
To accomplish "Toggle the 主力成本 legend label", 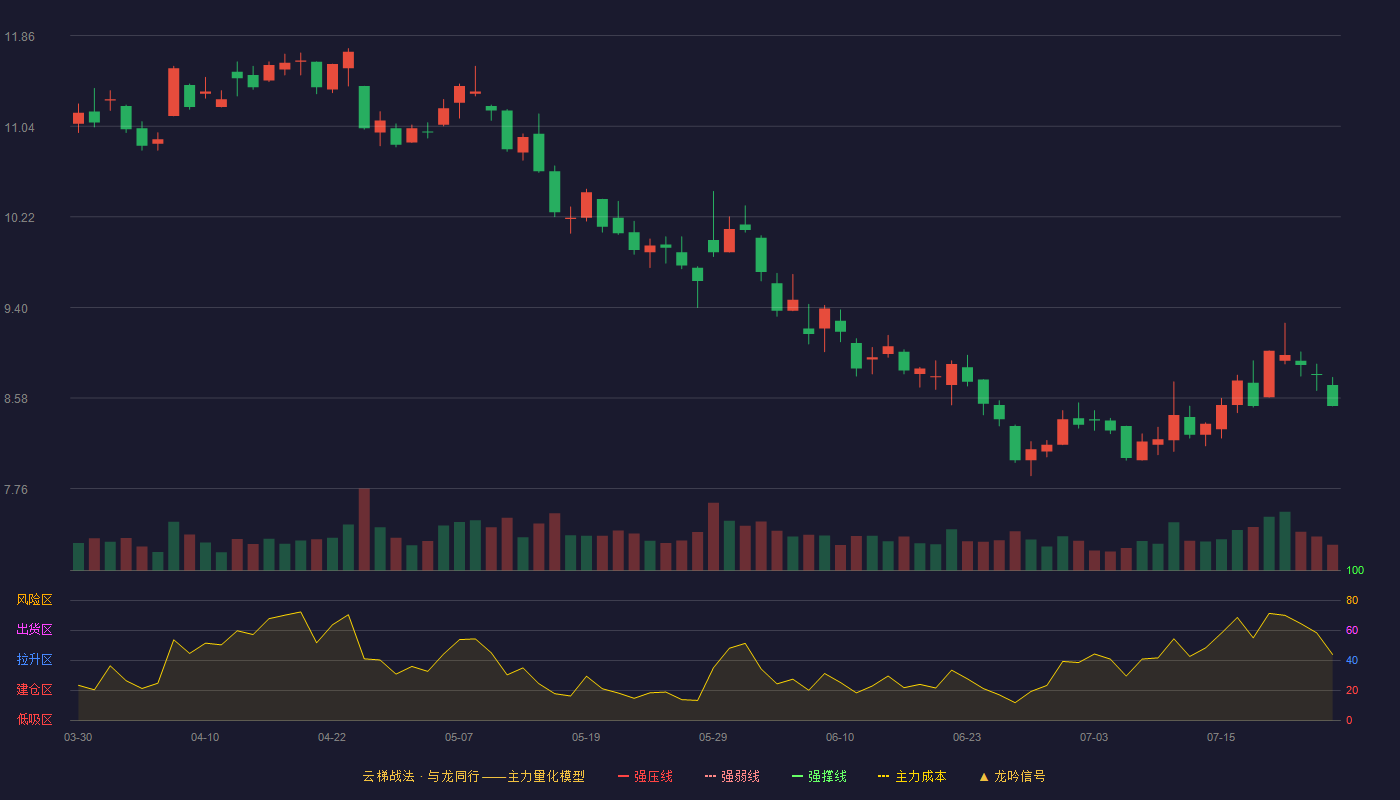I will (x=920, y=776).
